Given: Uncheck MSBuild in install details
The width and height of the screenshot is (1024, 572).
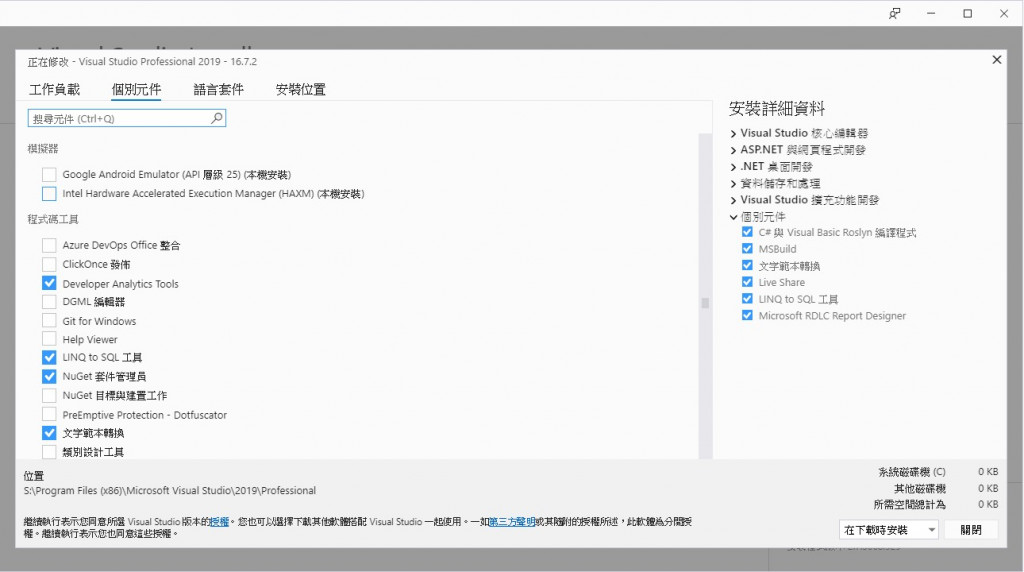Looking at the screenshot, I should point(747,248).
